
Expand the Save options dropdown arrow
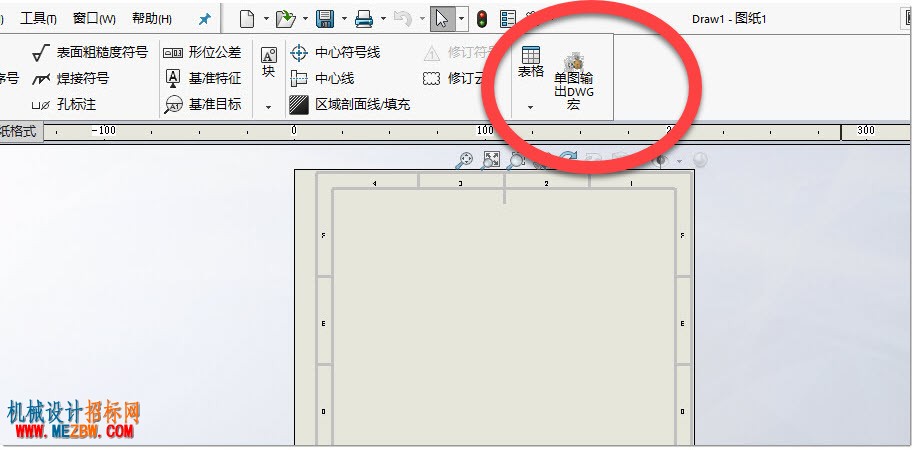pos(344,19)
